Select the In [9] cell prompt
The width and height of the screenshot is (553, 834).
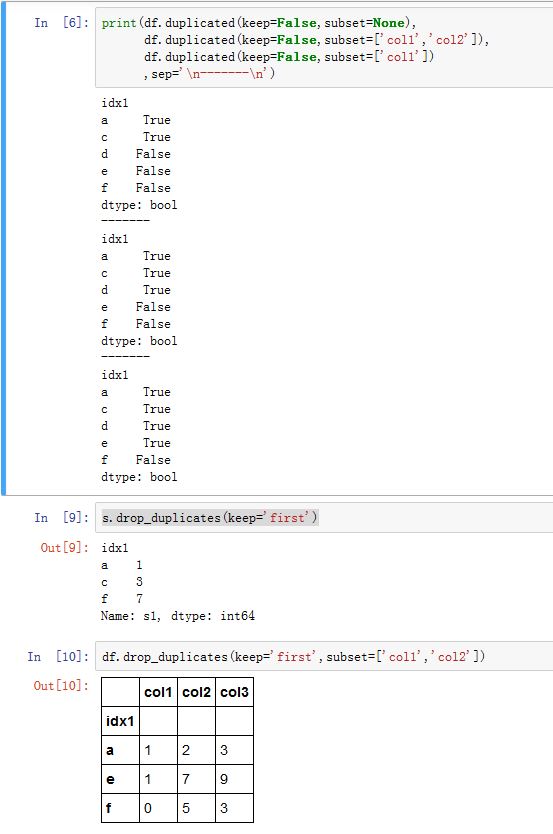pos(61,518)
